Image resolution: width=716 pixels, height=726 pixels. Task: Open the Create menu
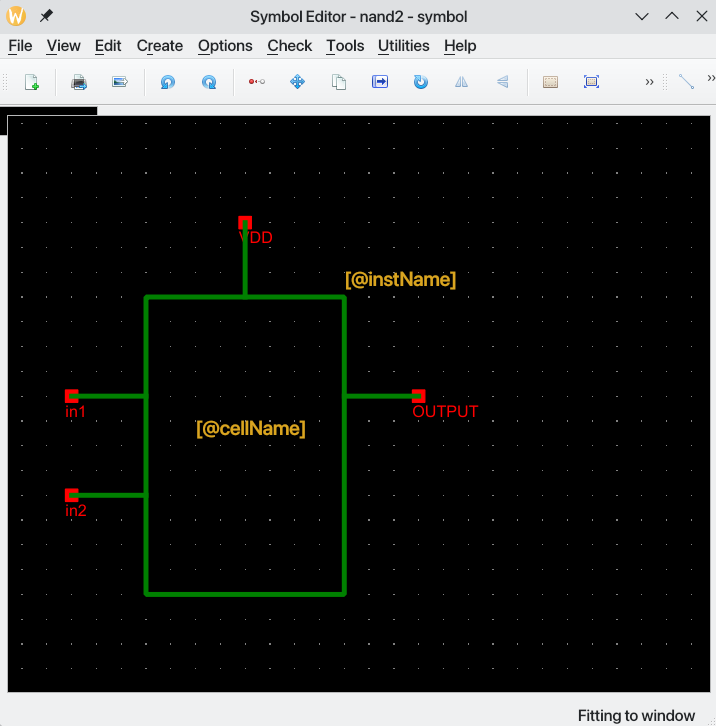(x=160, y=46)
